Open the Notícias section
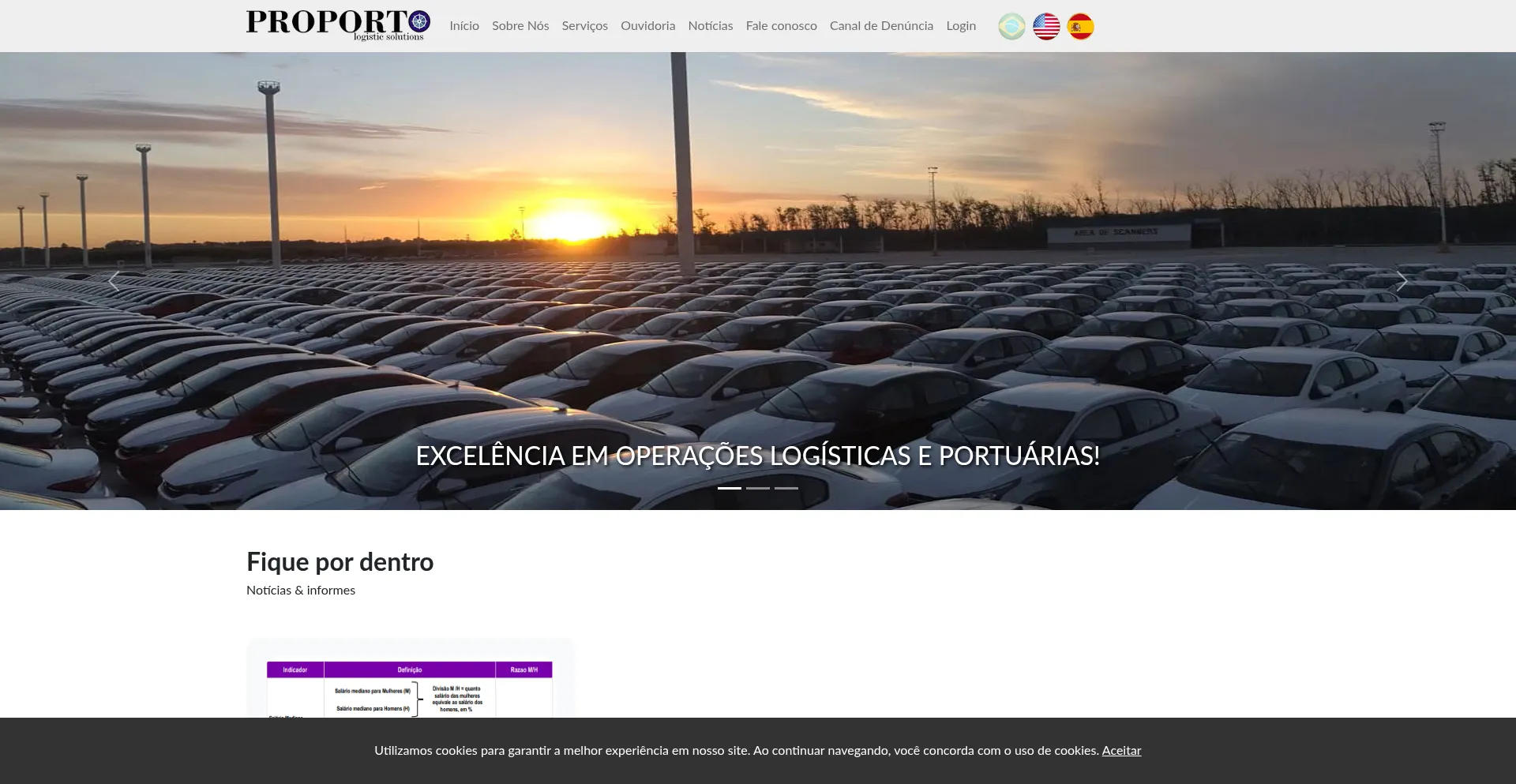Screen dimensions: 1516x784 (711, 26)
